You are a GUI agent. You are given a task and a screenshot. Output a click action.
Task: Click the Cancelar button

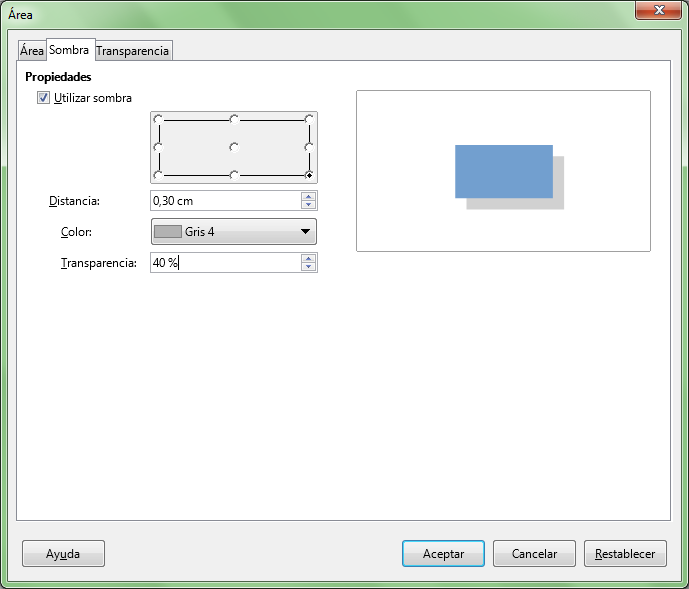(534, 554)
